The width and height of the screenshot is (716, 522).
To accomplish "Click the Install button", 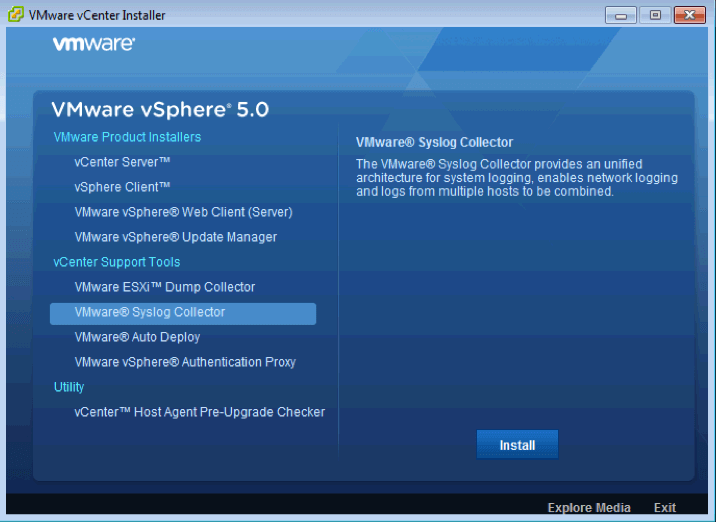I will (x=517, y=444).
